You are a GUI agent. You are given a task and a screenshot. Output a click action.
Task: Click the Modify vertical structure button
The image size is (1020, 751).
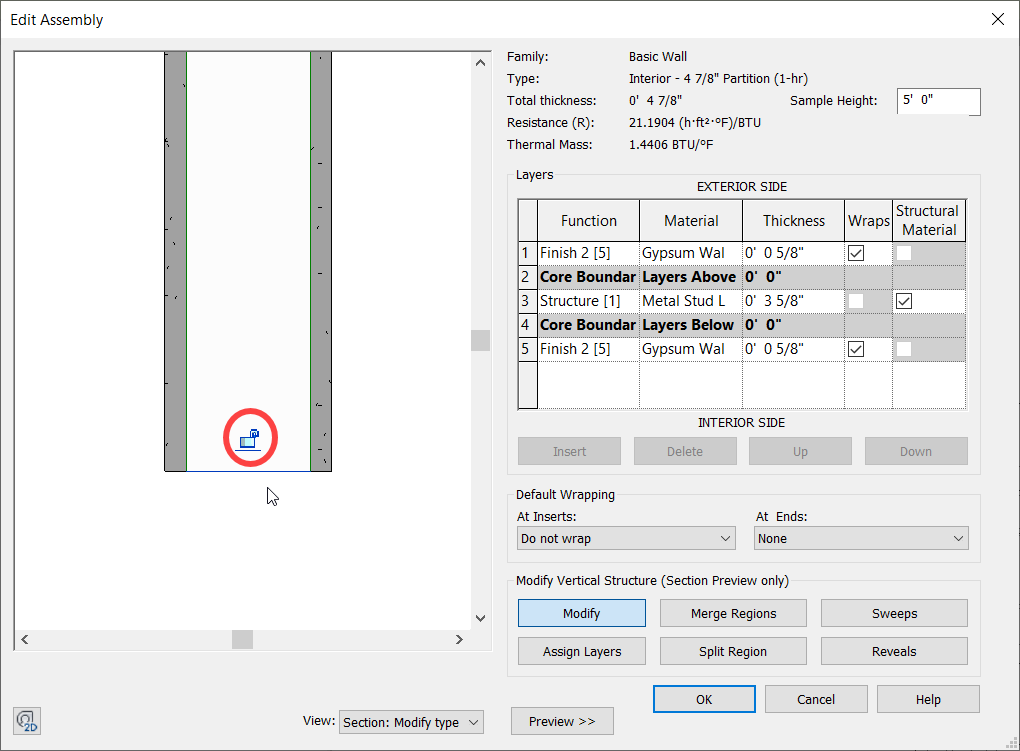pyautogui.click(x=582, y=613)
